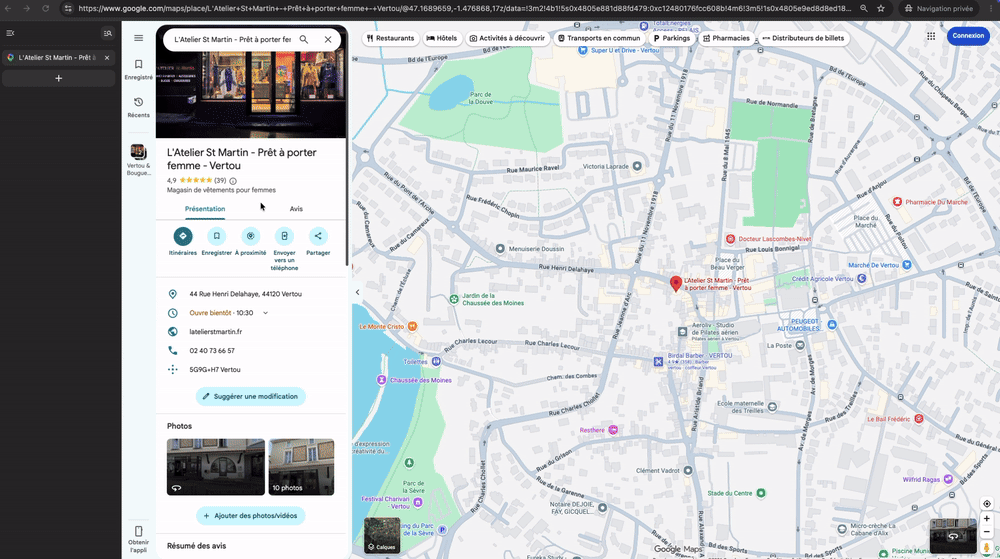Open Obtenir l'appli at sidebar bottom
1000x559 pixels.
(x=138, y=539)
